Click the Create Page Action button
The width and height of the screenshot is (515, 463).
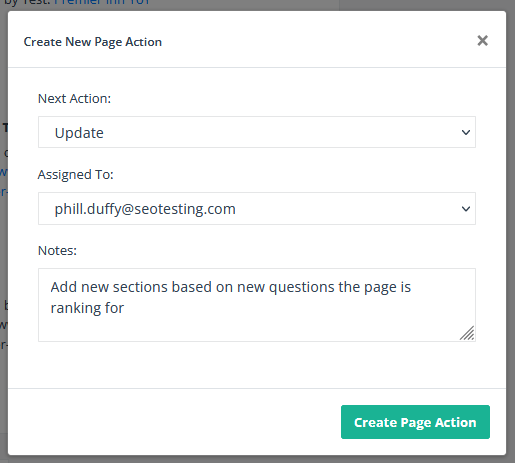click(x=415, y=422)
